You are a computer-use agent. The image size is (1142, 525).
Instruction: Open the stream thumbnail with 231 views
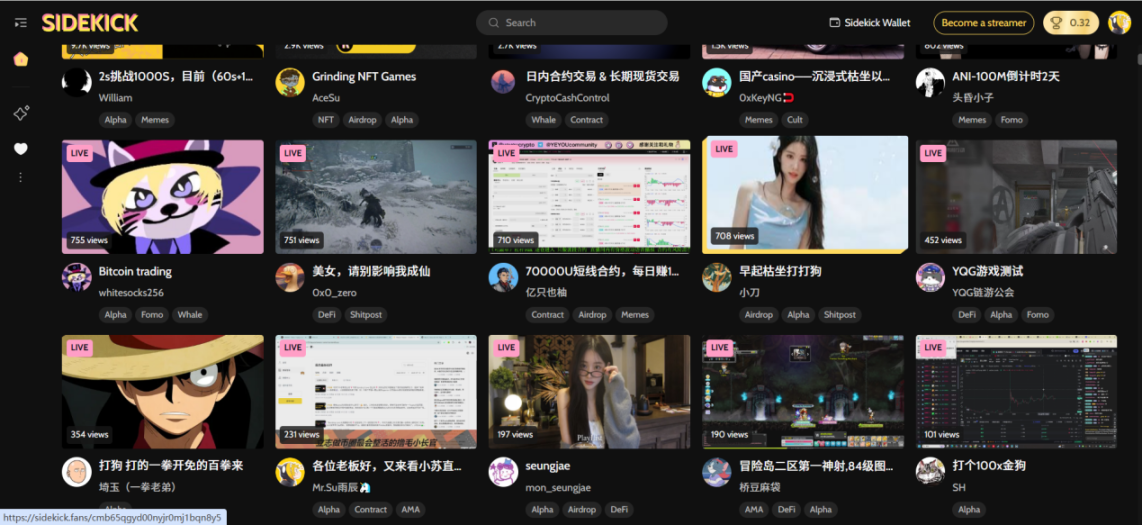click(376, 392)
